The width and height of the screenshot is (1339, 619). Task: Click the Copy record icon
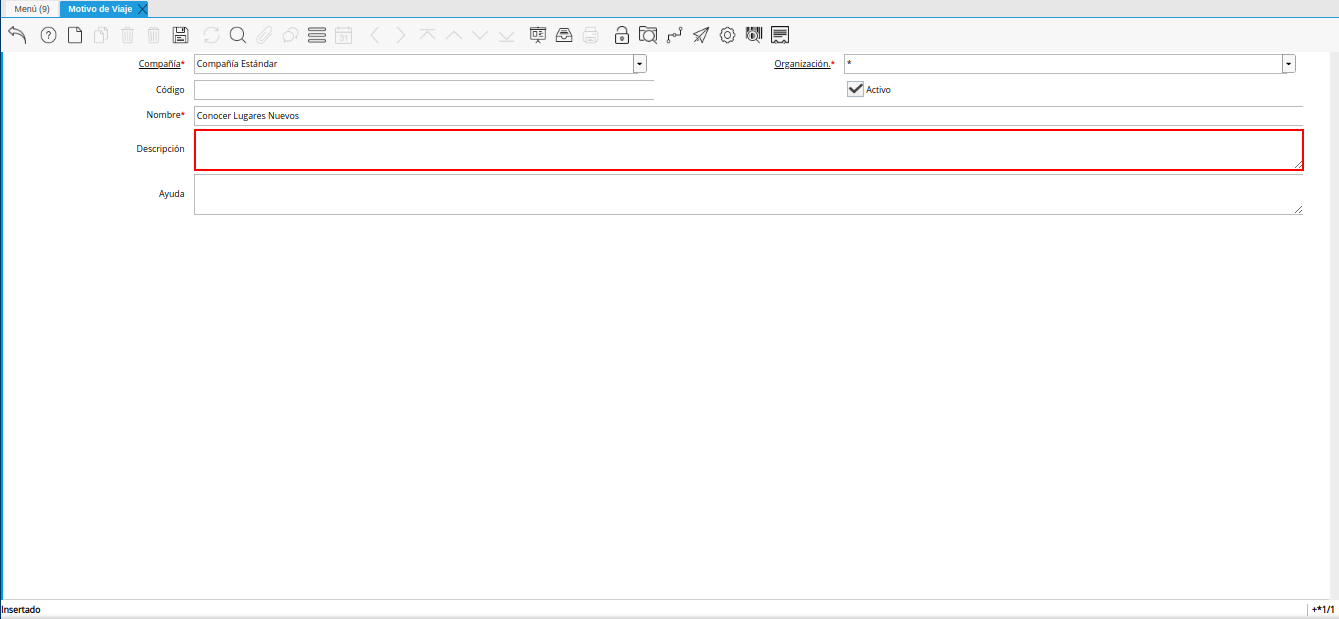(x=101, y=35)
